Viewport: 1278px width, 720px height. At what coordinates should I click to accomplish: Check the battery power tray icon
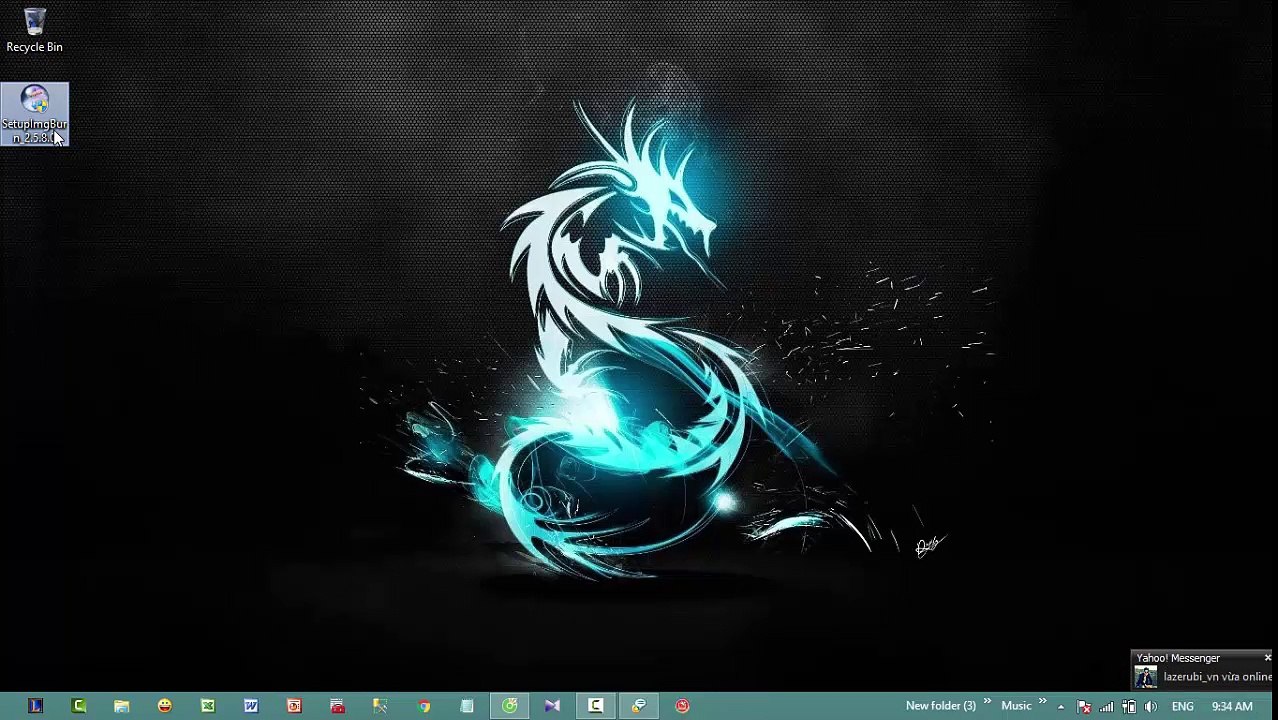(x=1129, y=707)
